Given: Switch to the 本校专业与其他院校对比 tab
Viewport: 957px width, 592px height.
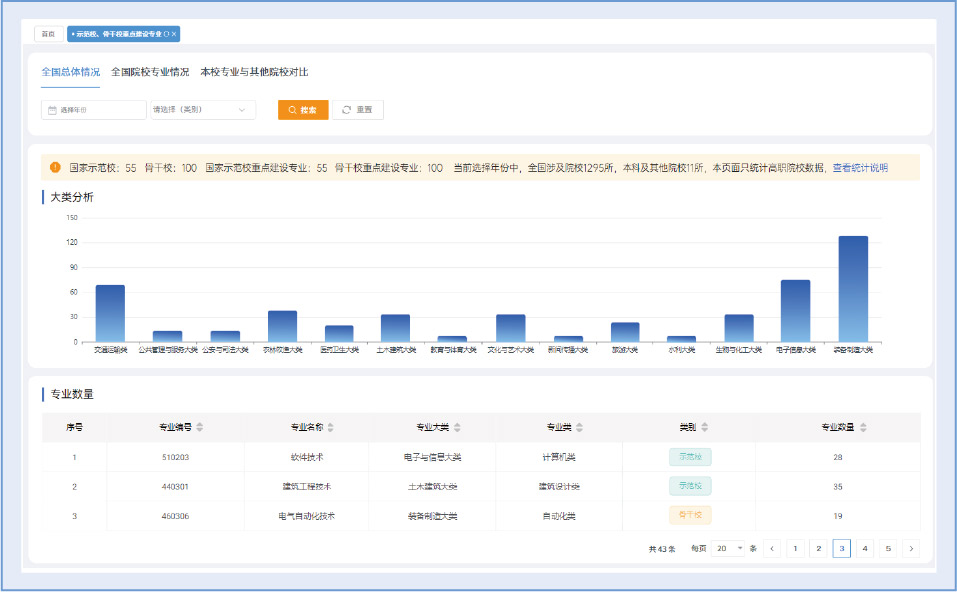Looking at the screenshot, I should pos(254,72).
